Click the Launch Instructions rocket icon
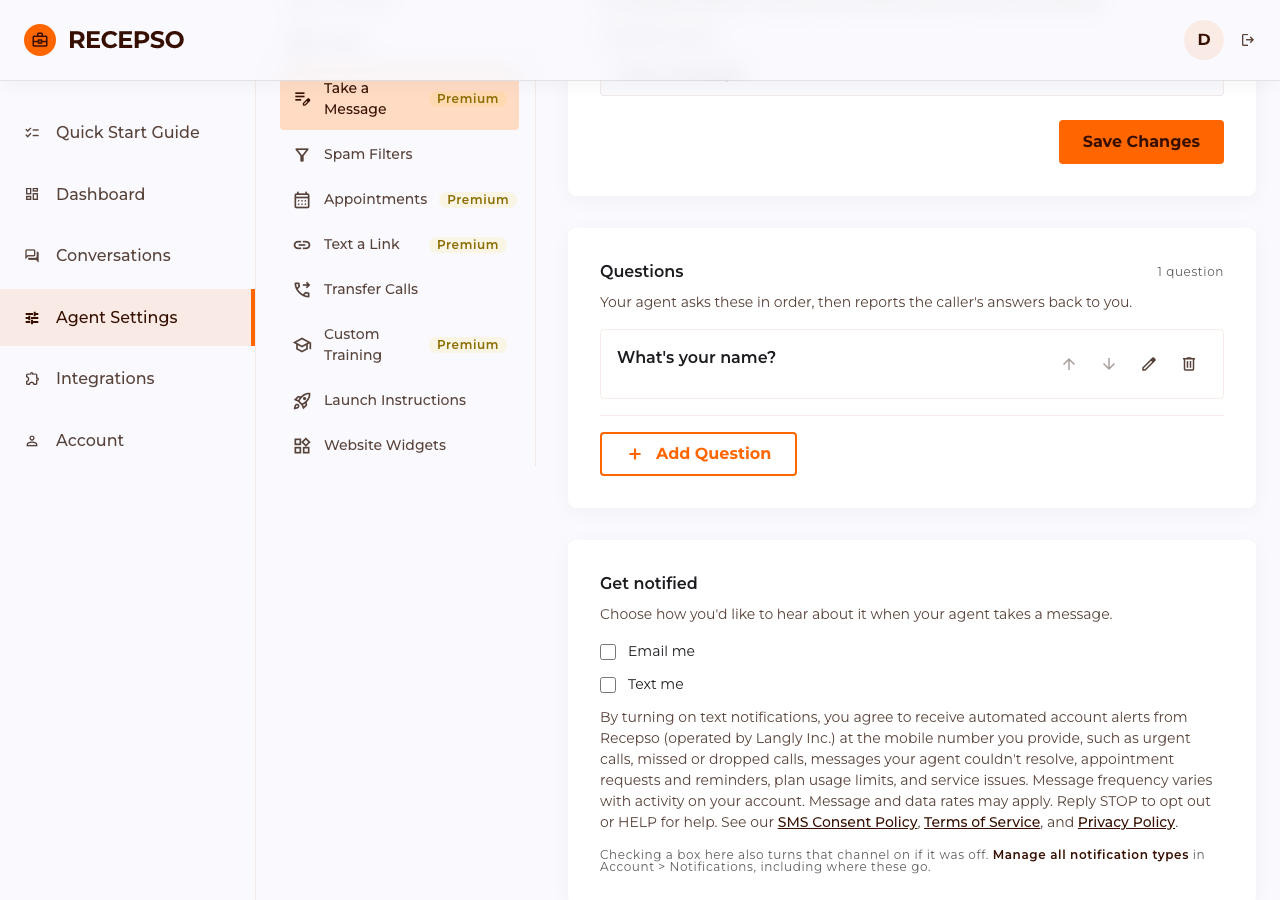Screen dimensions: 1280x900 pyautogui.click(x=302, y=401)
